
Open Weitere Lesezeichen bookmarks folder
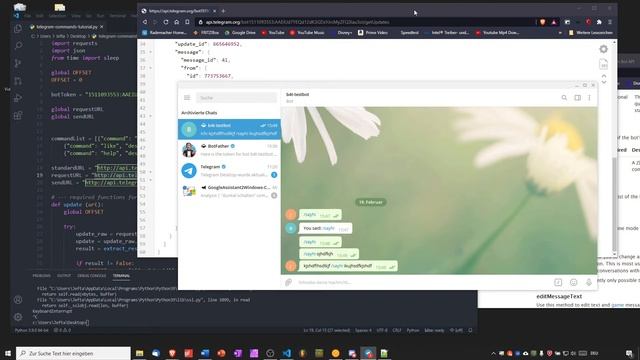pyautogui.click(x=590, y=32)
